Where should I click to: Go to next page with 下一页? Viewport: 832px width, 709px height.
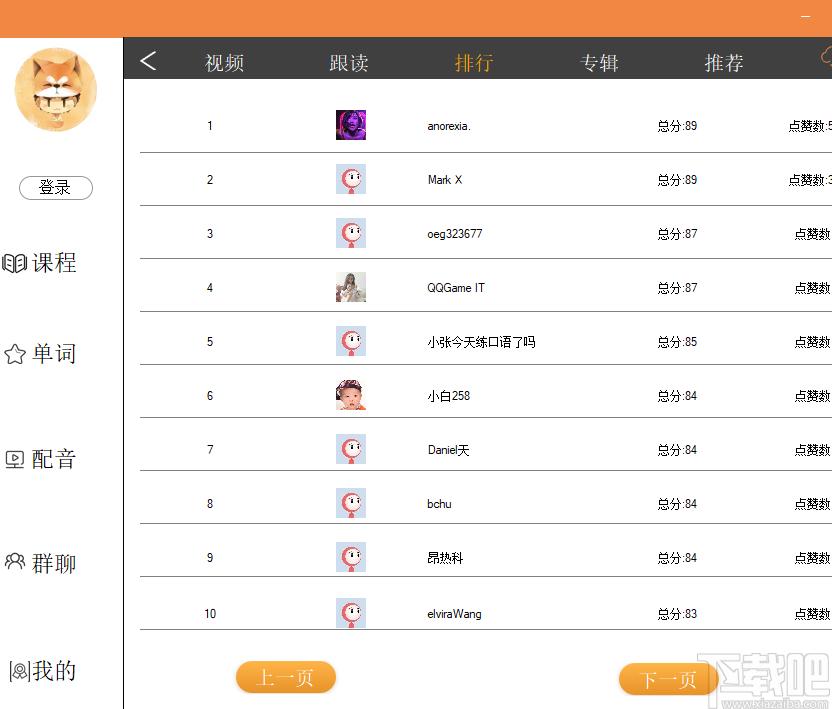point(668,680)
